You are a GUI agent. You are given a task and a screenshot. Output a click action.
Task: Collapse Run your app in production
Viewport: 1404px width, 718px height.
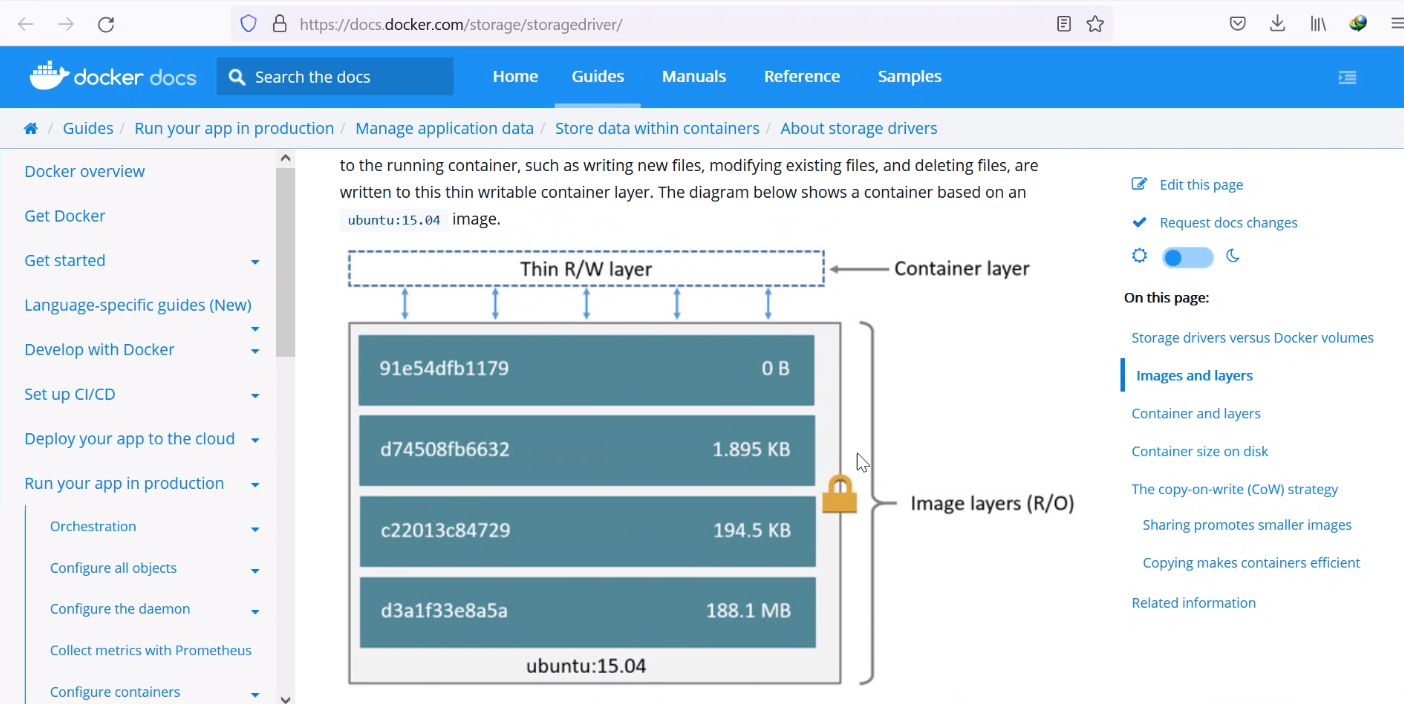click(x=255, y=485)
